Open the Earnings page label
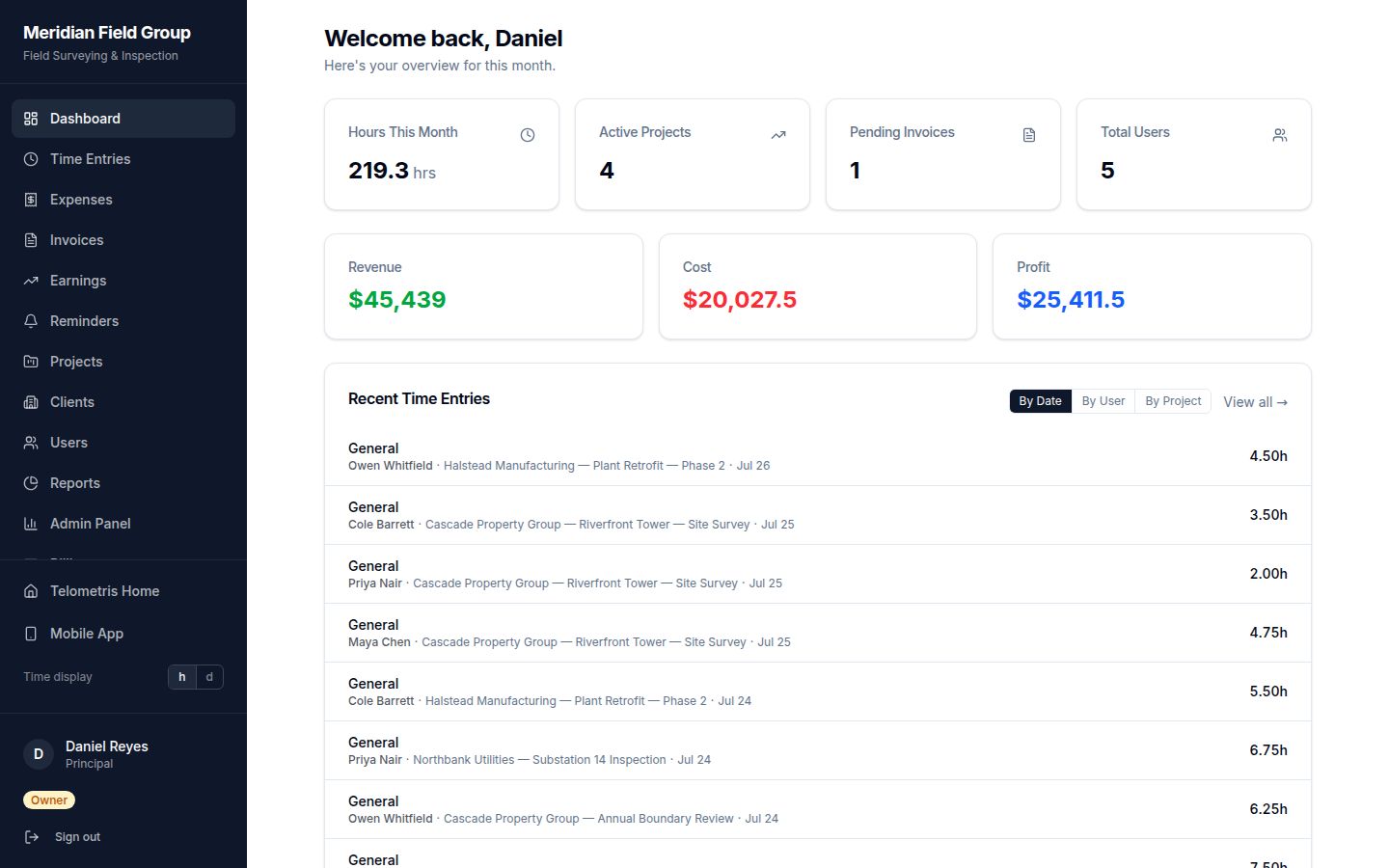This screenshot has height=868, width=1389. 78,281
